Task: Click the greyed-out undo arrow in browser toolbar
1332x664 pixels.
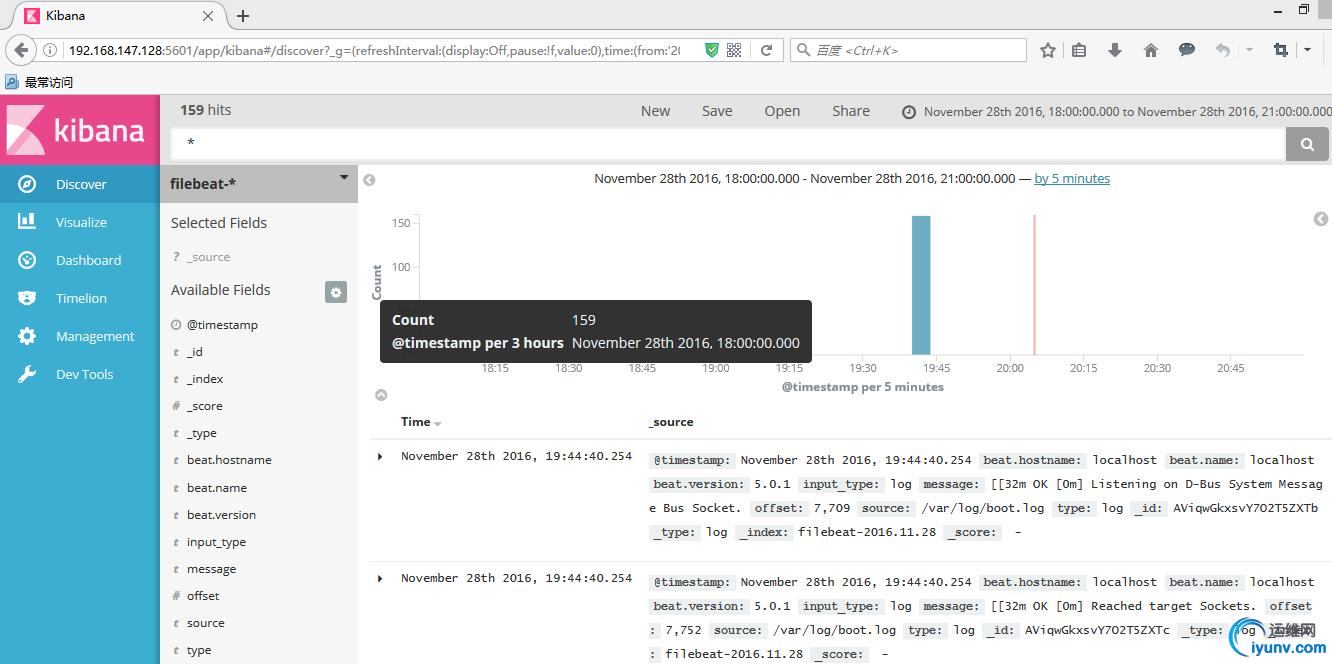Action: [1222, 50]
